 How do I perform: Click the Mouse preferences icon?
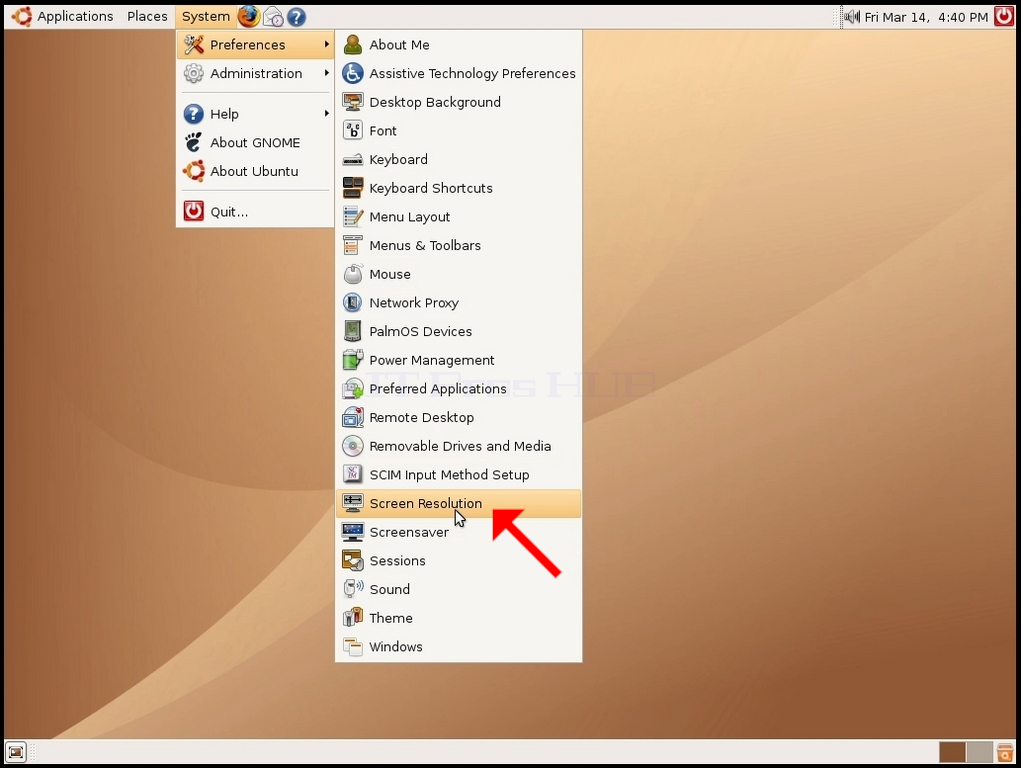tap(353, 274)
